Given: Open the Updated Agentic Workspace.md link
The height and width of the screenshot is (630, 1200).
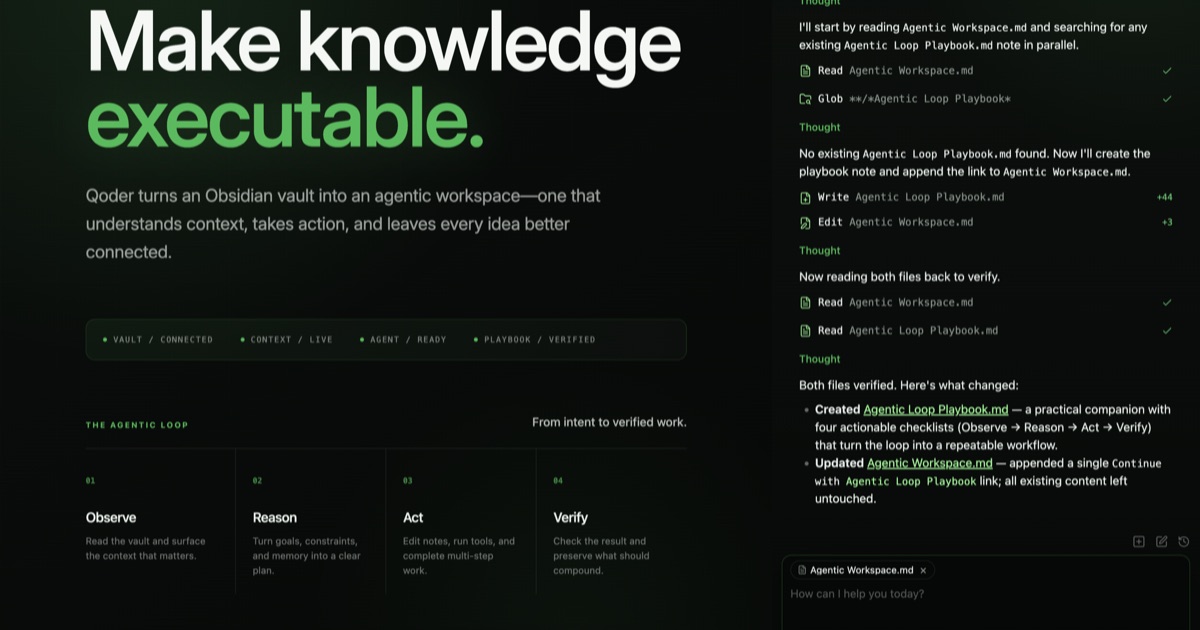Looking at the screenshot, I should point(930,463).
